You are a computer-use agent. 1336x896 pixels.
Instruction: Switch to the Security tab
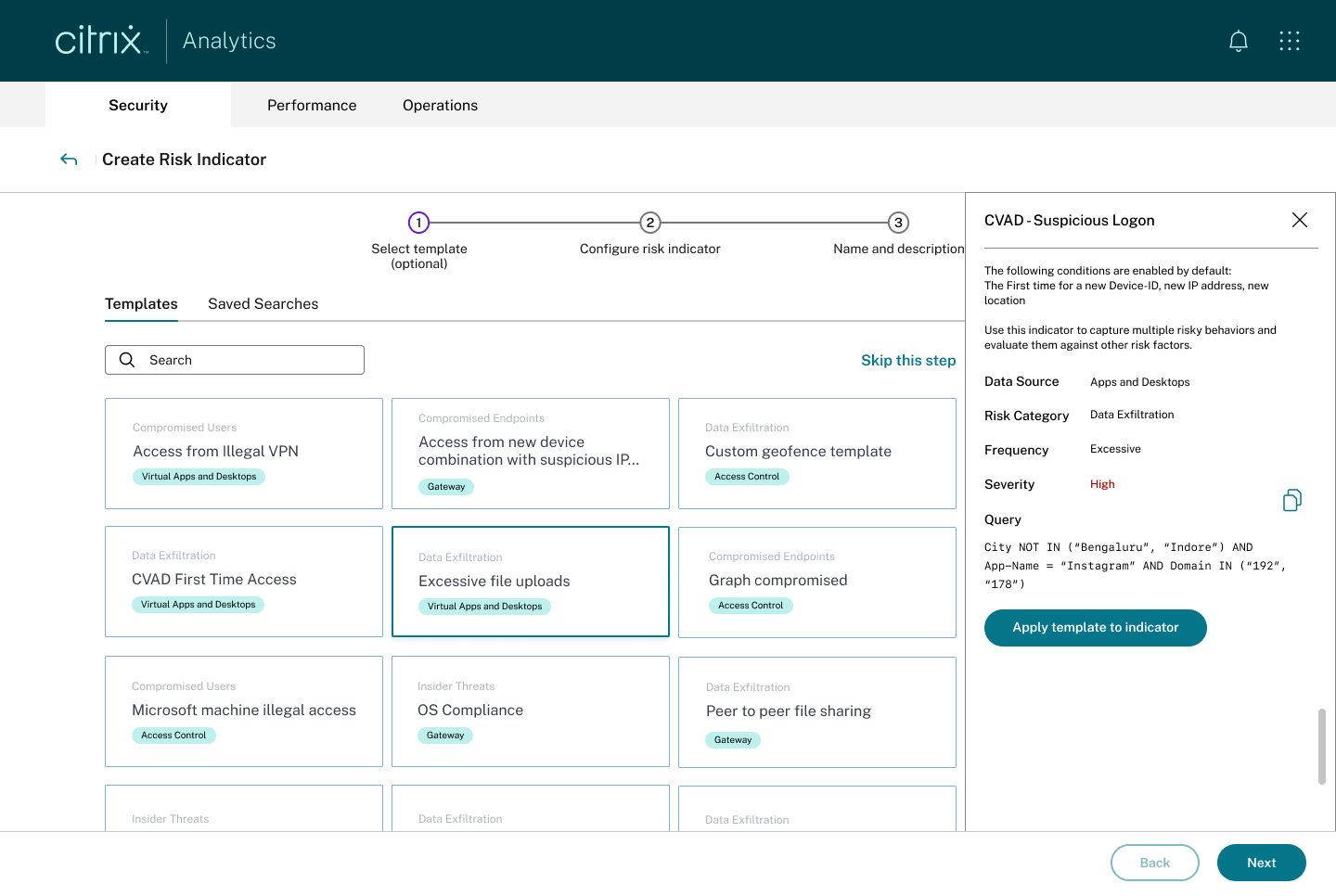[x=138, y=105]
